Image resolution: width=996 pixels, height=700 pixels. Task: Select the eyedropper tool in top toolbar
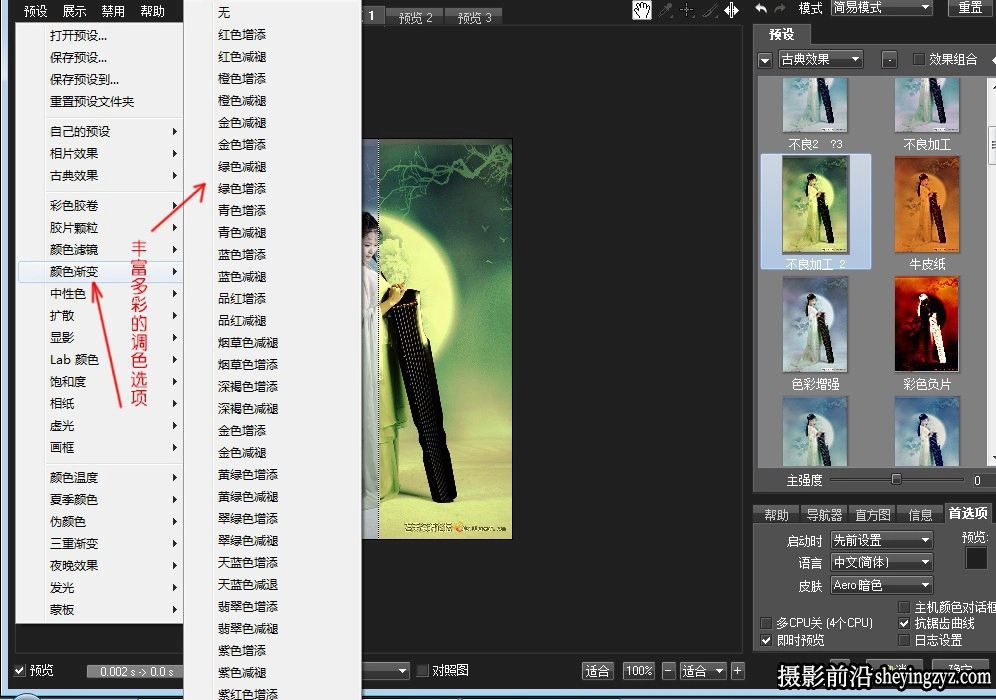tap(665, 10)
